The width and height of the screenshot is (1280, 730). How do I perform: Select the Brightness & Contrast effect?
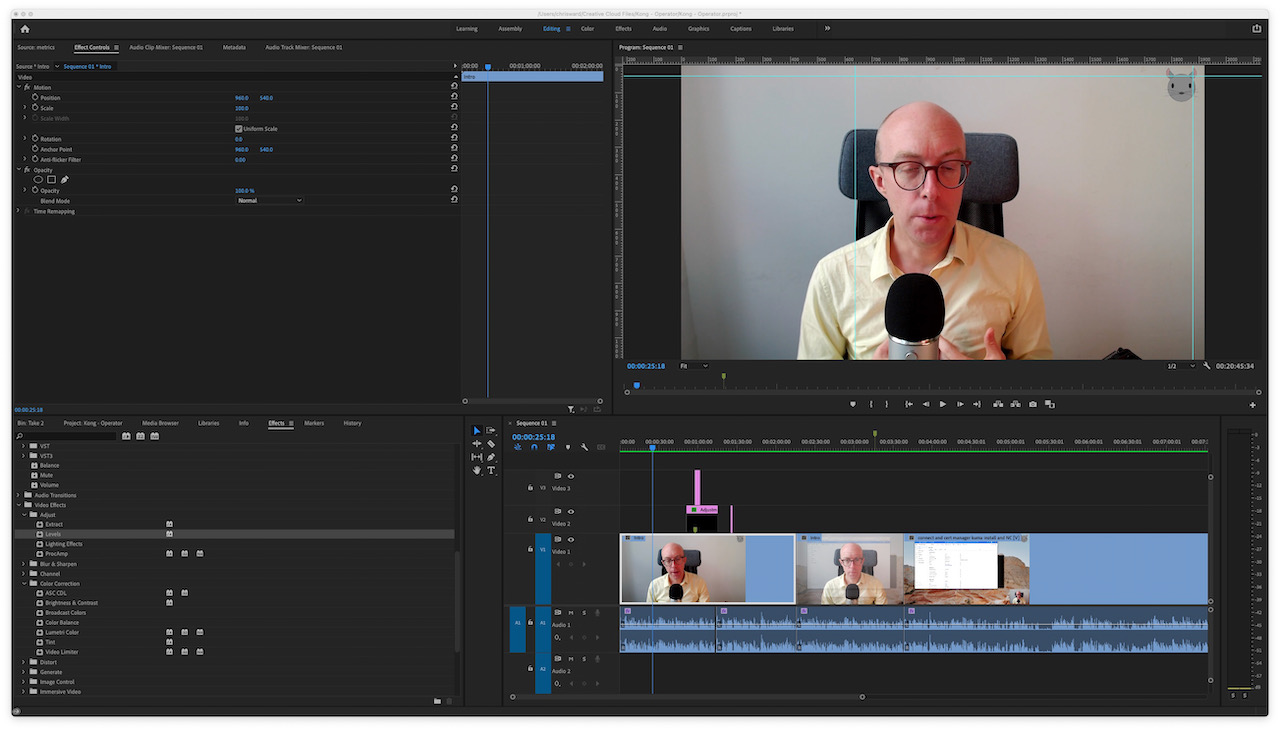click(x=72, y=603)
